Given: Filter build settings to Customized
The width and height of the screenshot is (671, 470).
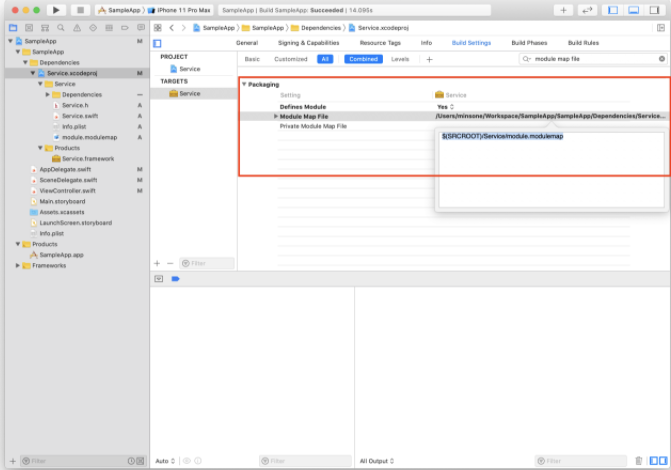Looking at the screenshot, I should pyautogui.click(x=291, y=59).
